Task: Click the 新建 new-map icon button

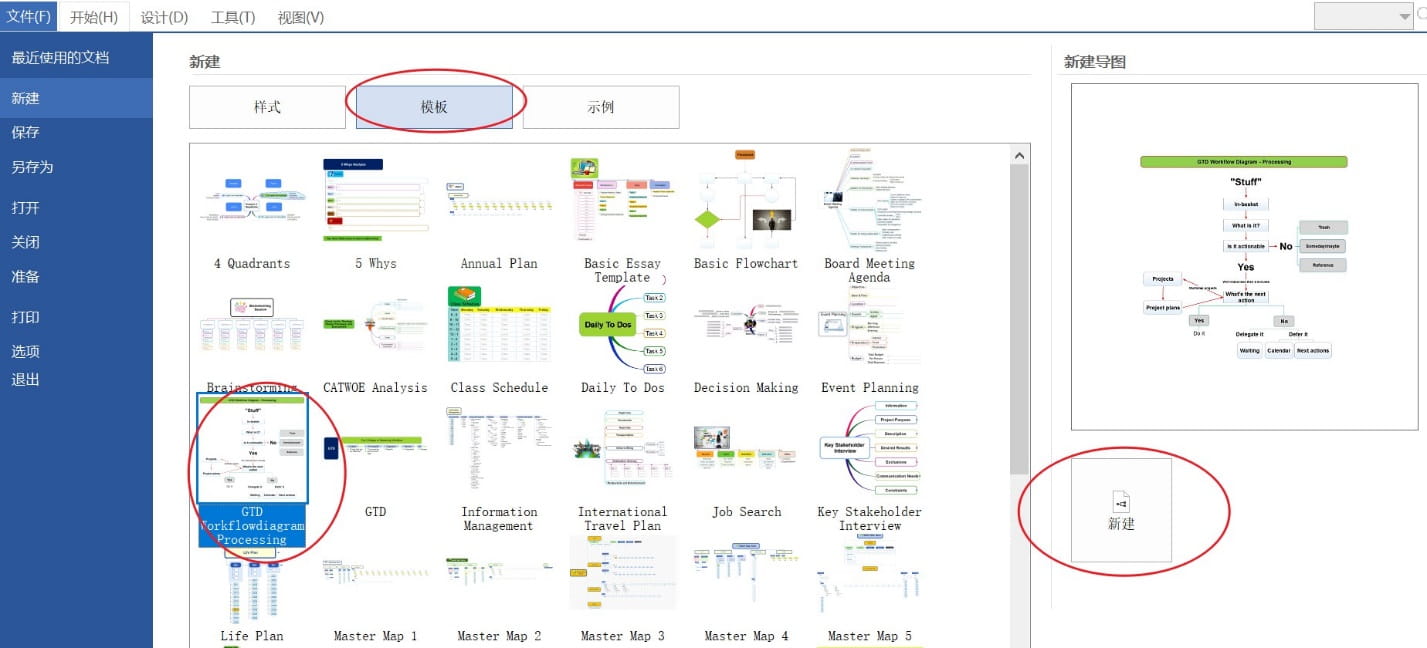Action: (x=1121, y=510)
